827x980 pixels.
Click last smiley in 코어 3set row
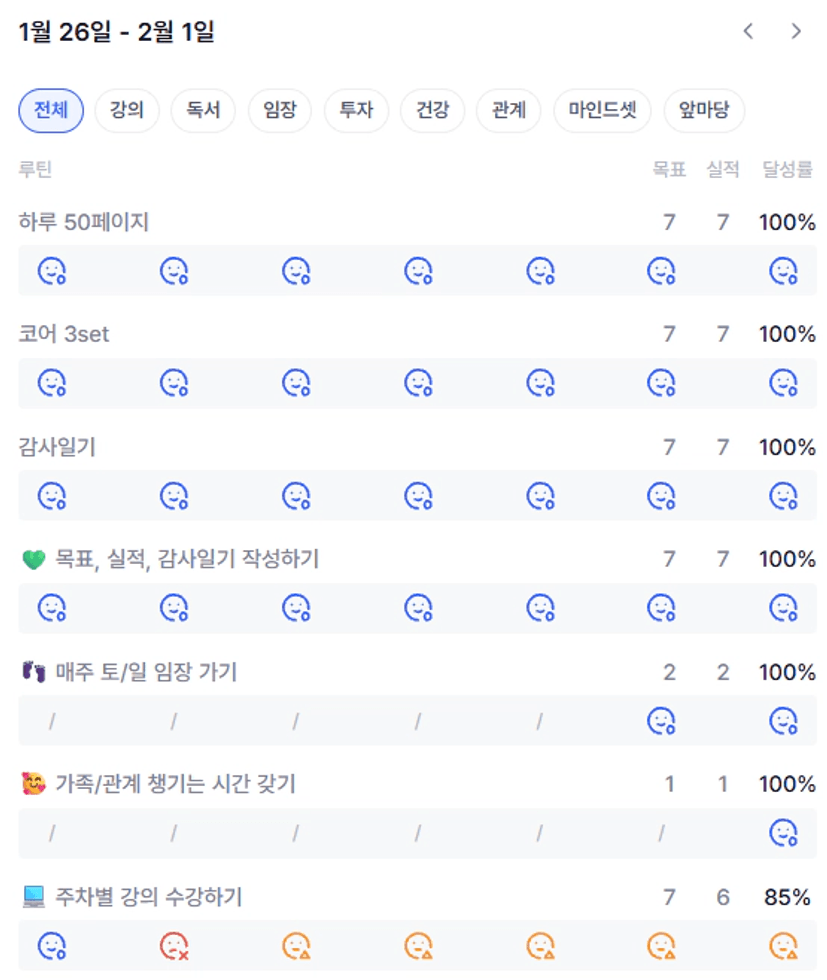pos(783,383)
